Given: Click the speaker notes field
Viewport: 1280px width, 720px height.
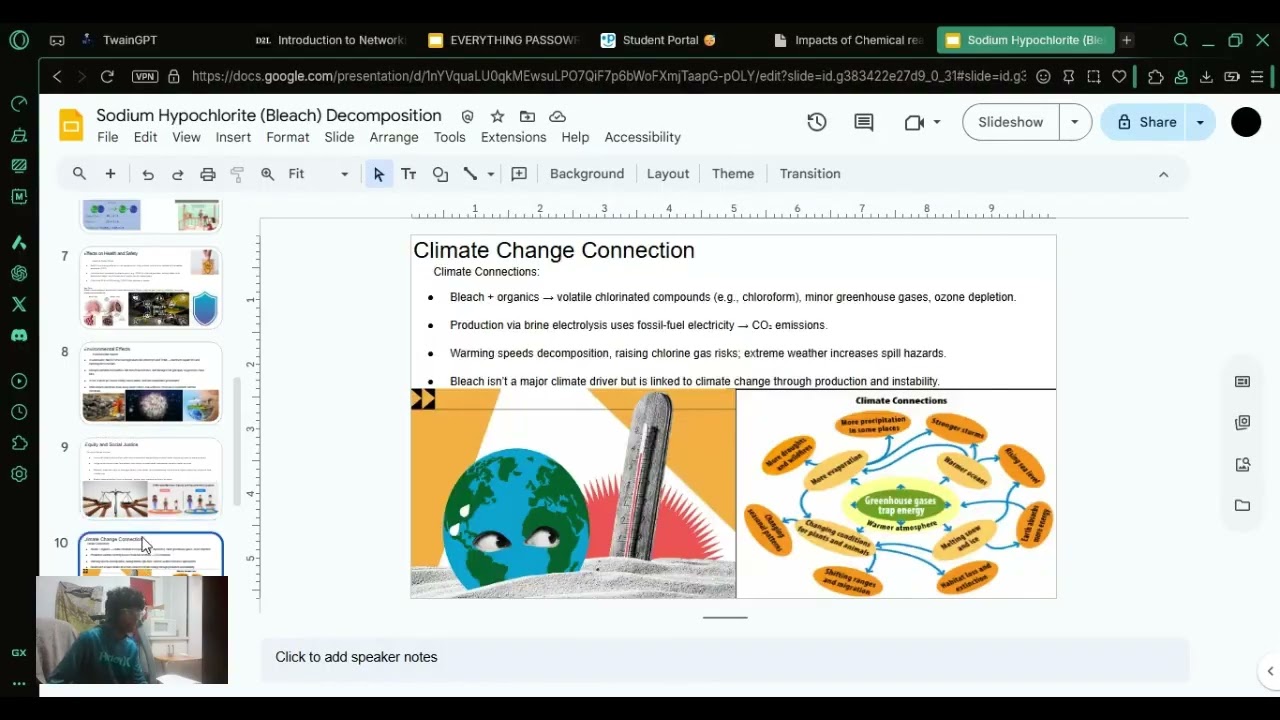Looking at the screenshot, I should click(725, 657).
